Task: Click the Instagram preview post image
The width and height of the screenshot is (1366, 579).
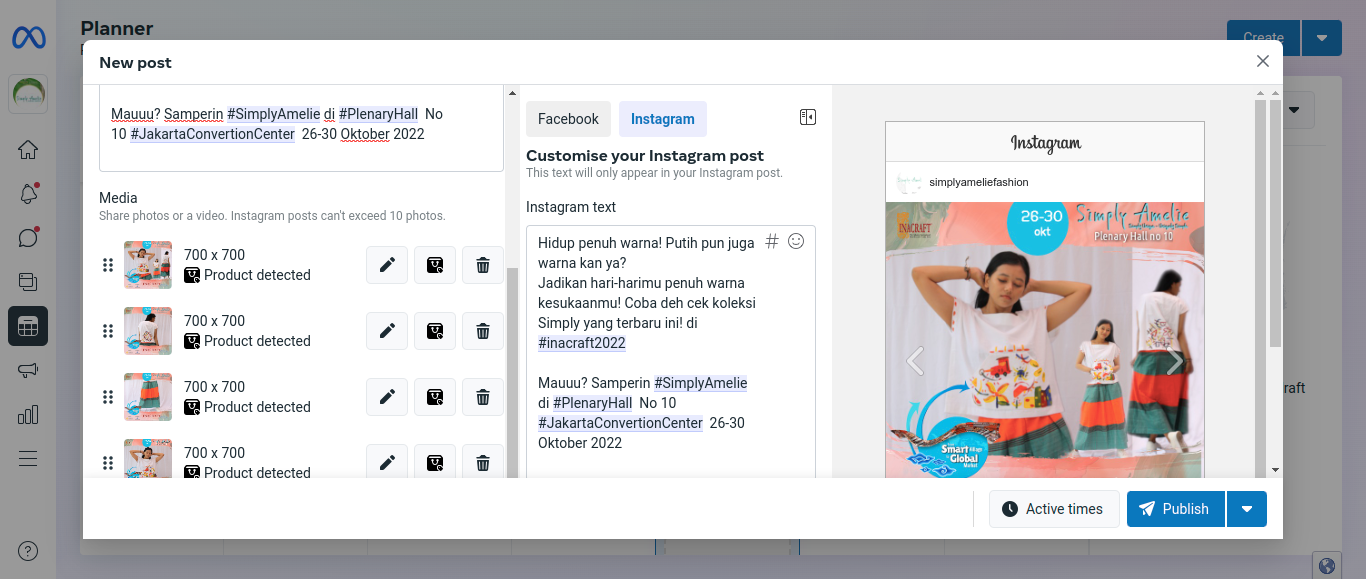Action: pyautogui.click(x=1044, y=340)
